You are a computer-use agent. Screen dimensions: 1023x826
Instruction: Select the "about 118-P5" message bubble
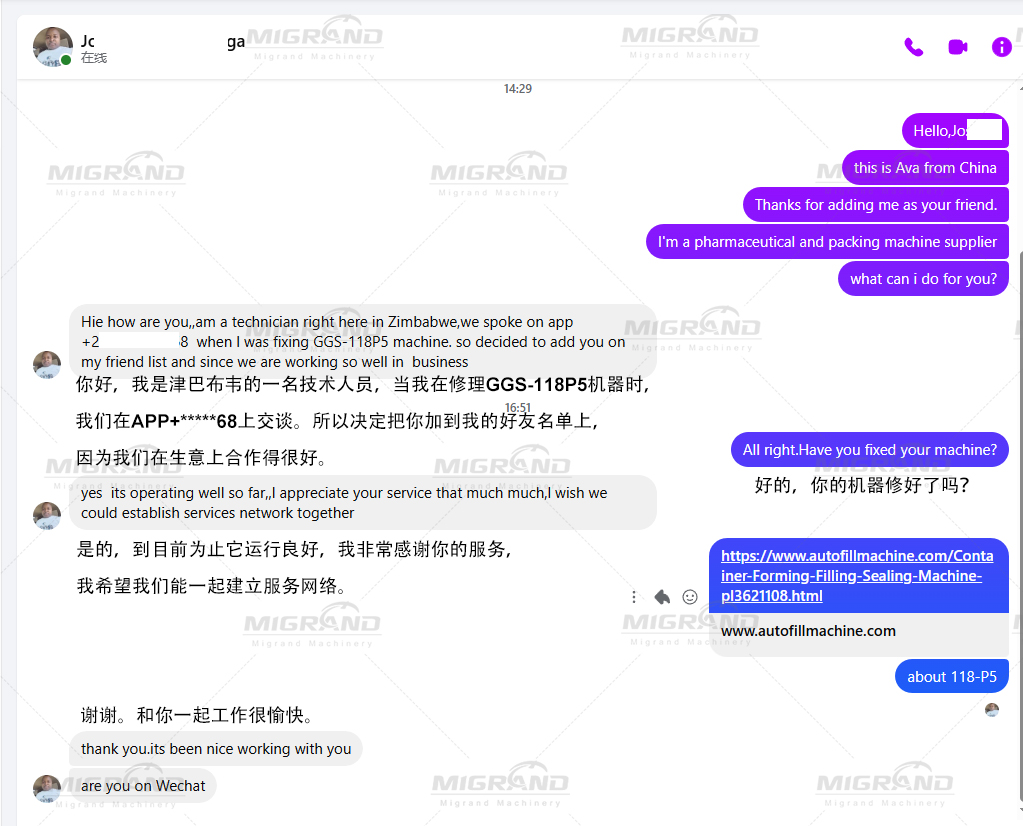(952, 677)
